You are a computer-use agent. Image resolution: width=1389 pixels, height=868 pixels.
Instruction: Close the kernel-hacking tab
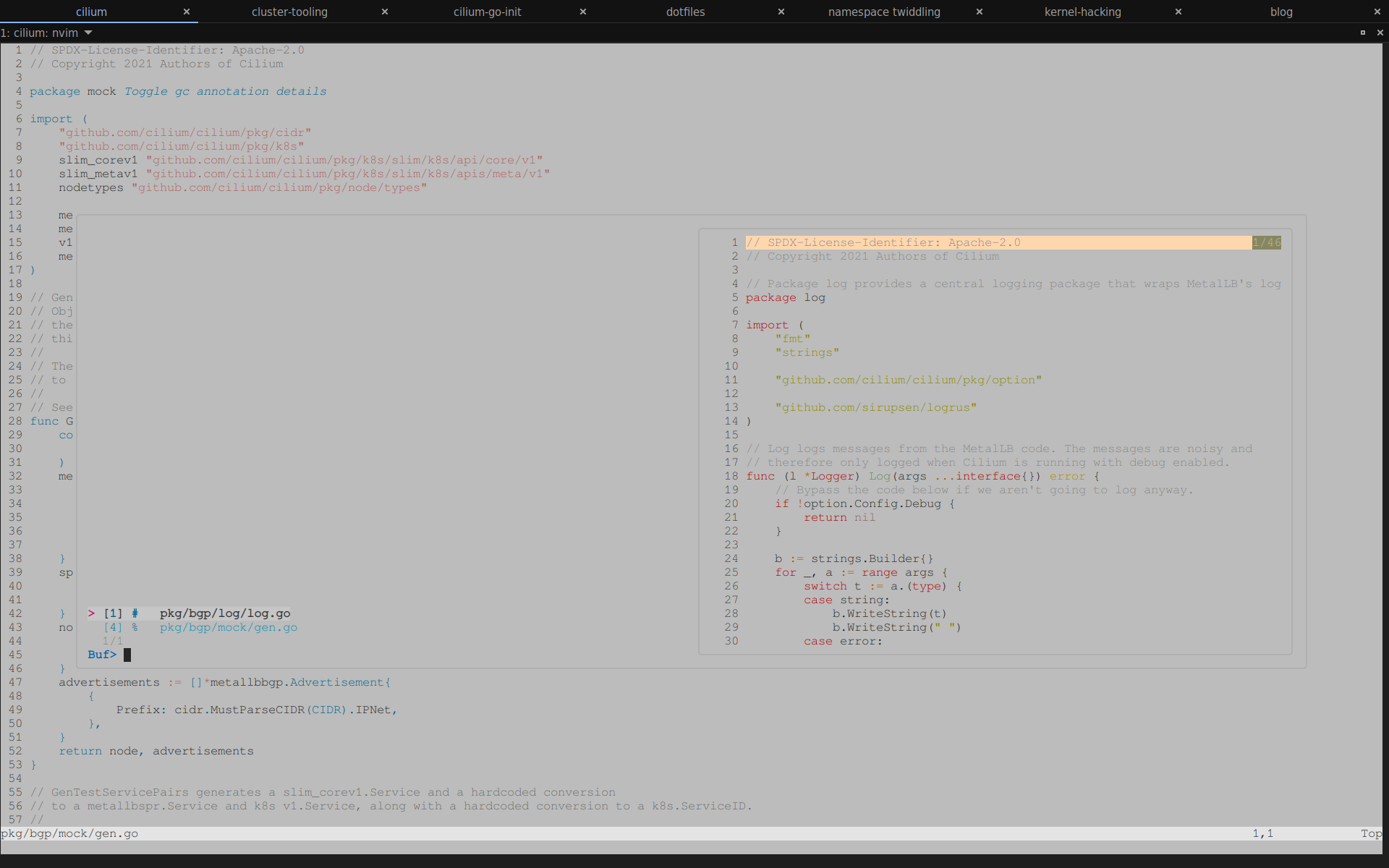click(x=1178, y=12)
